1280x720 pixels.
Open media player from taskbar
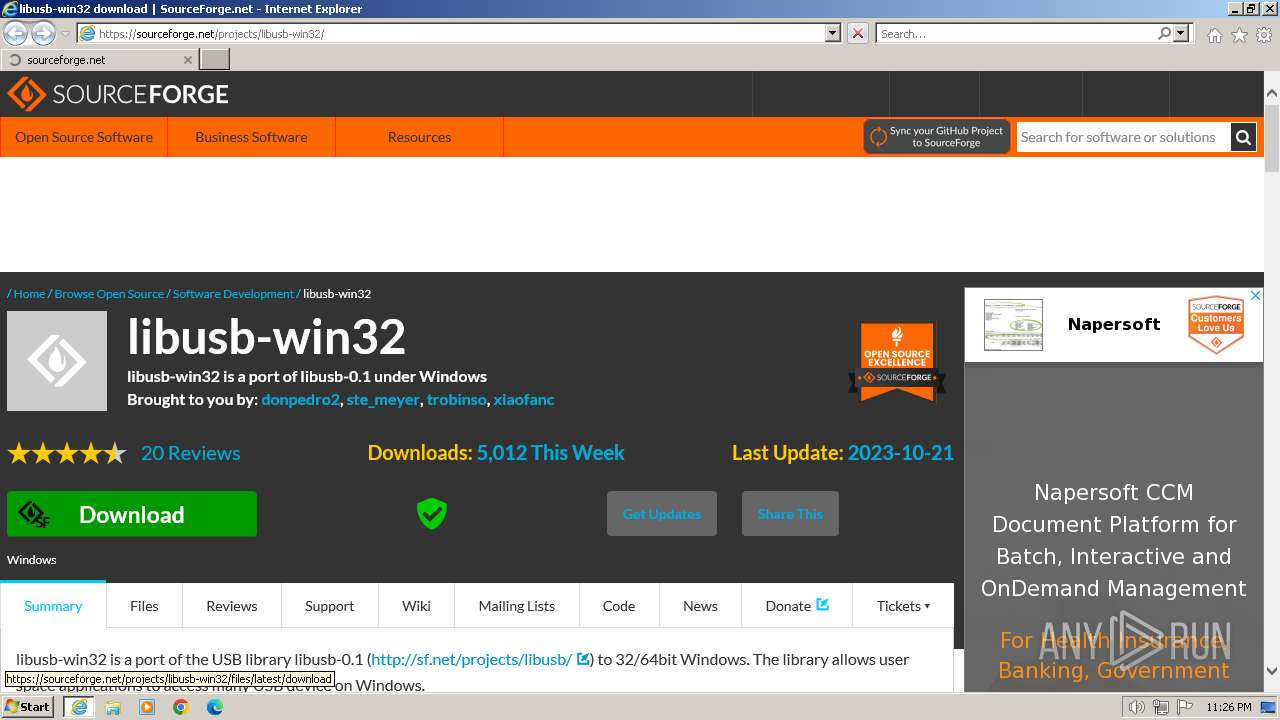pyautogui.click(x=147, y=707)
